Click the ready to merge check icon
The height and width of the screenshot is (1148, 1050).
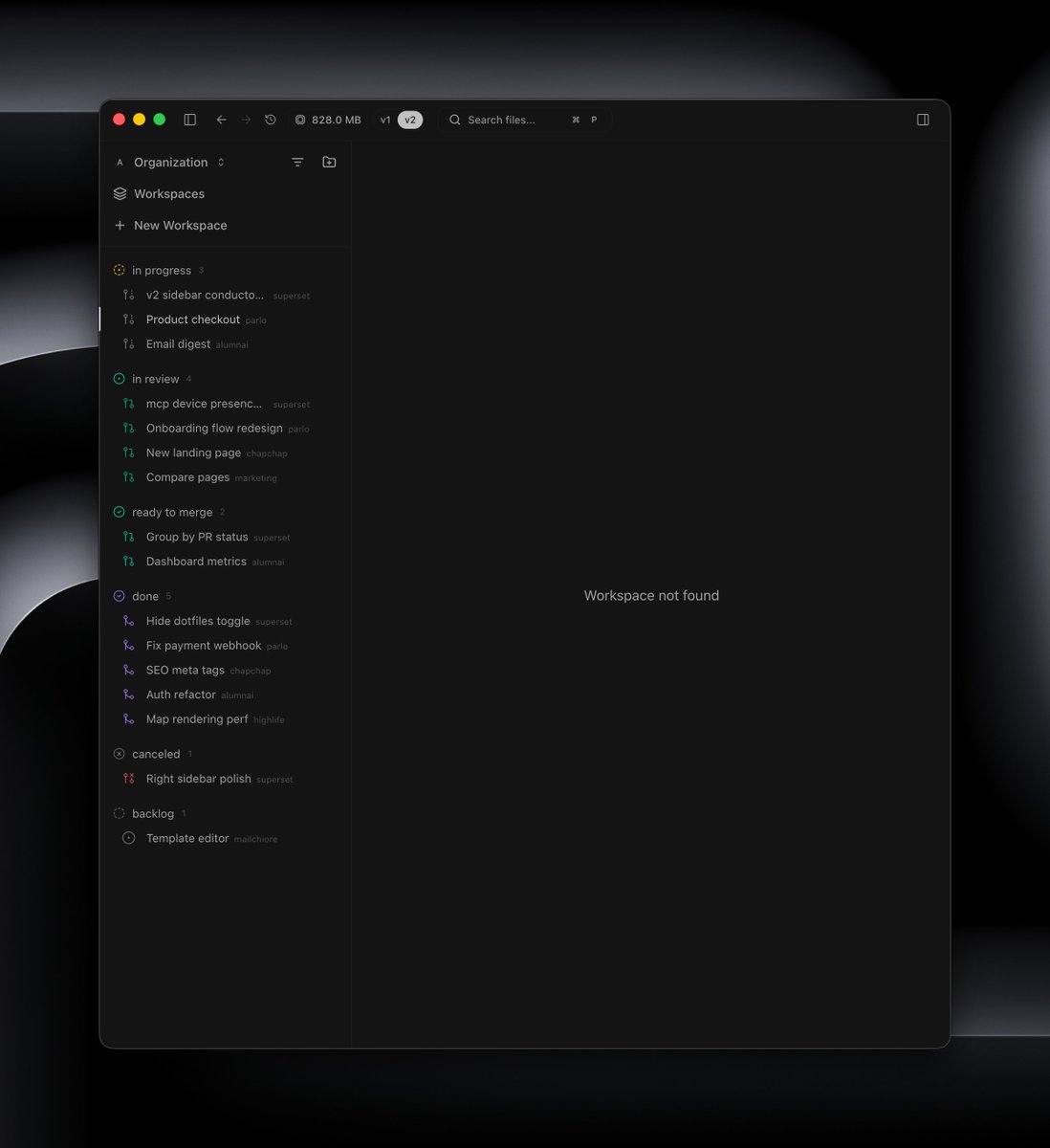(119, 512)
